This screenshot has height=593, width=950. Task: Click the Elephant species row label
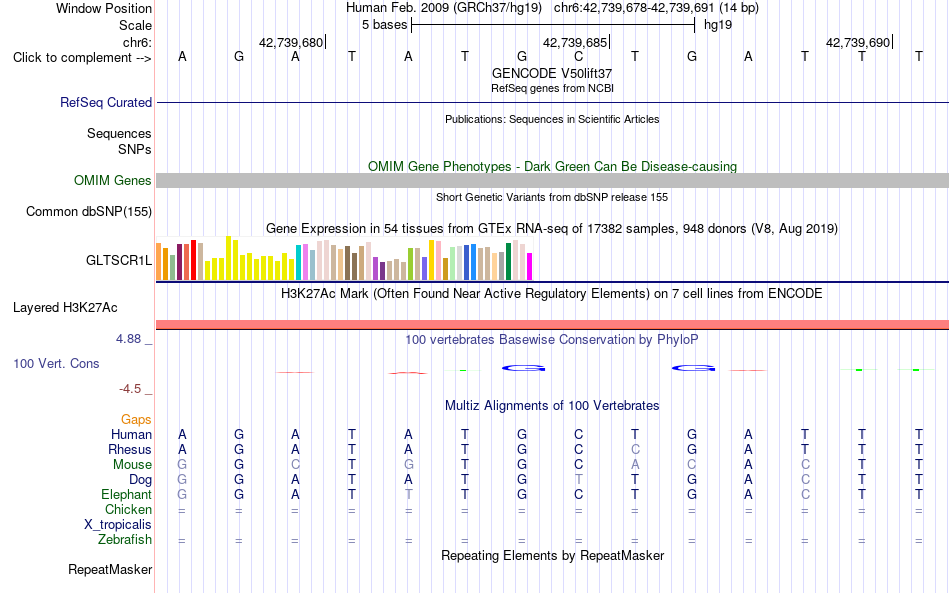coord(126,495)
